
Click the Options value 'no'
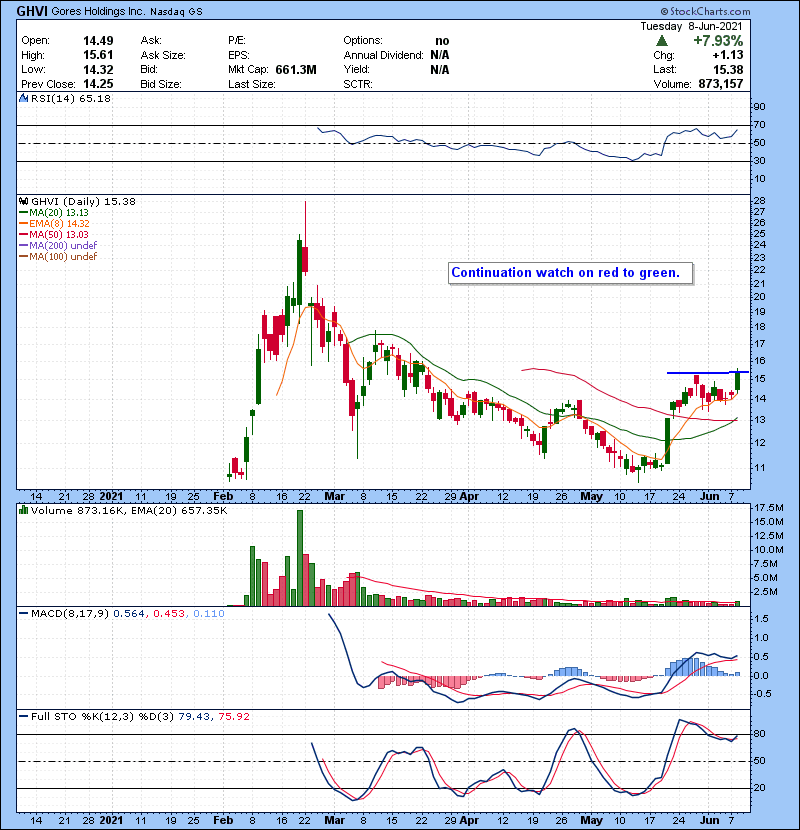coord(442,41)
